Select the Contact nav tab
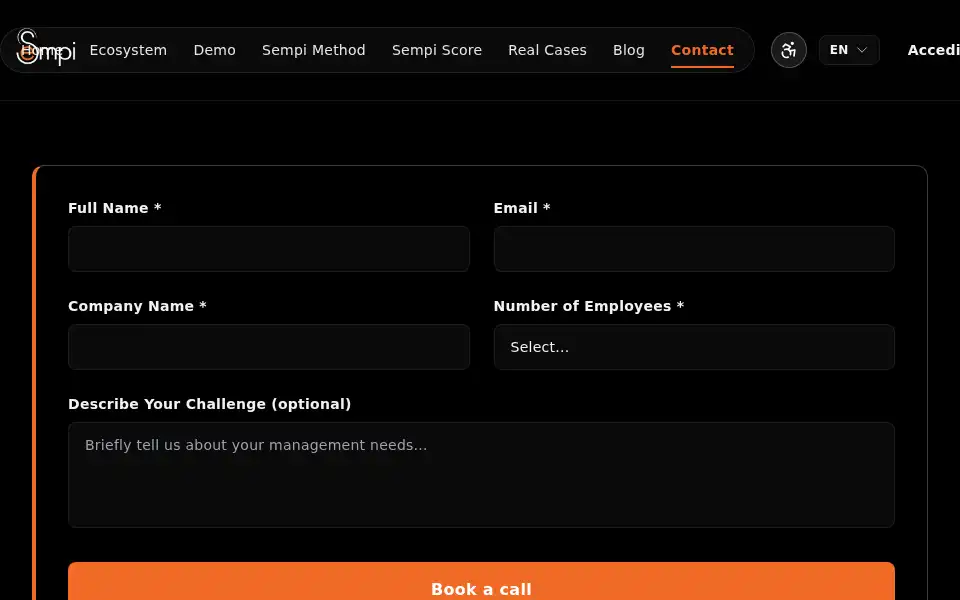This screenshot has height=600, width=960. pyautogui.click(x=702, y=50)
